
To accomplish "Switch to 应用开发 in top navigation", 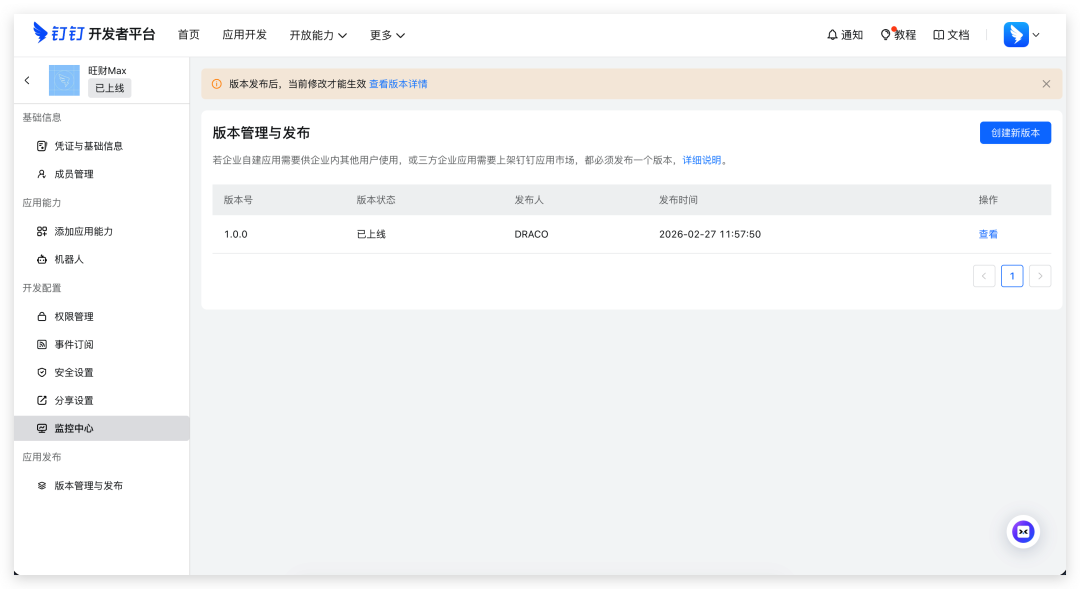I will [x=244, y=35].
